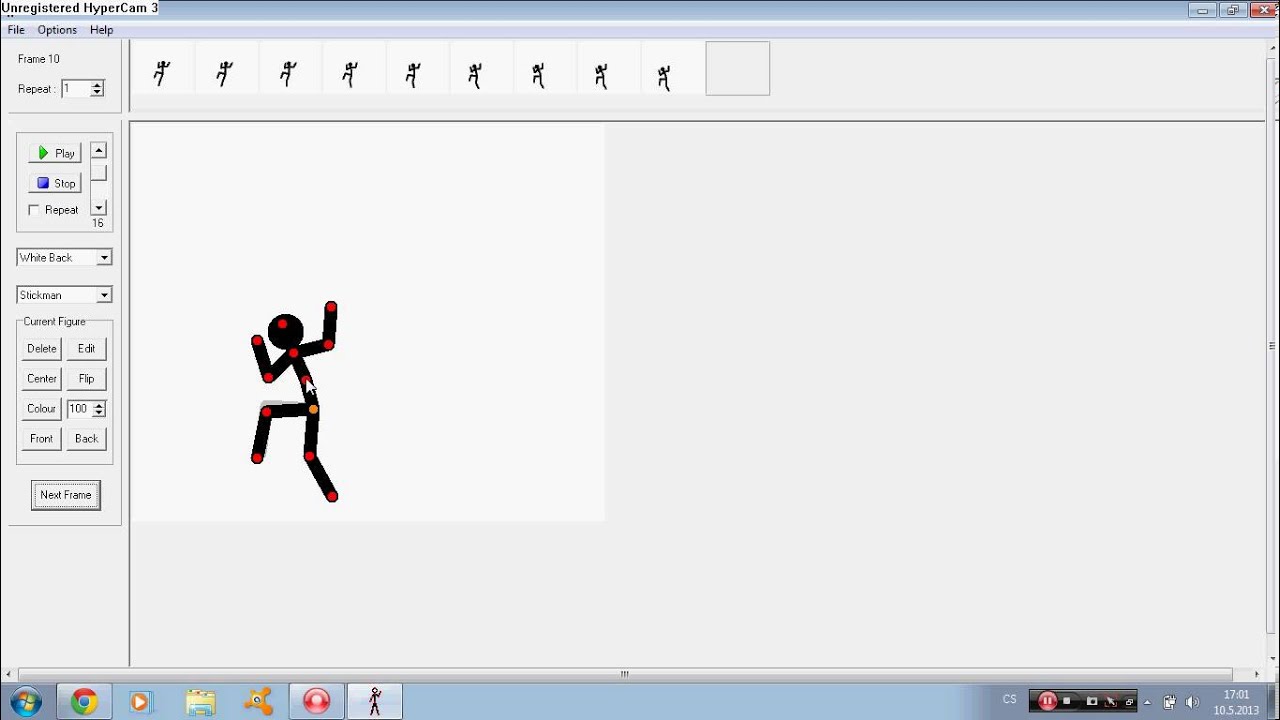Click the Pivot stickman icon in the taskbar

[x=375, y=702]
